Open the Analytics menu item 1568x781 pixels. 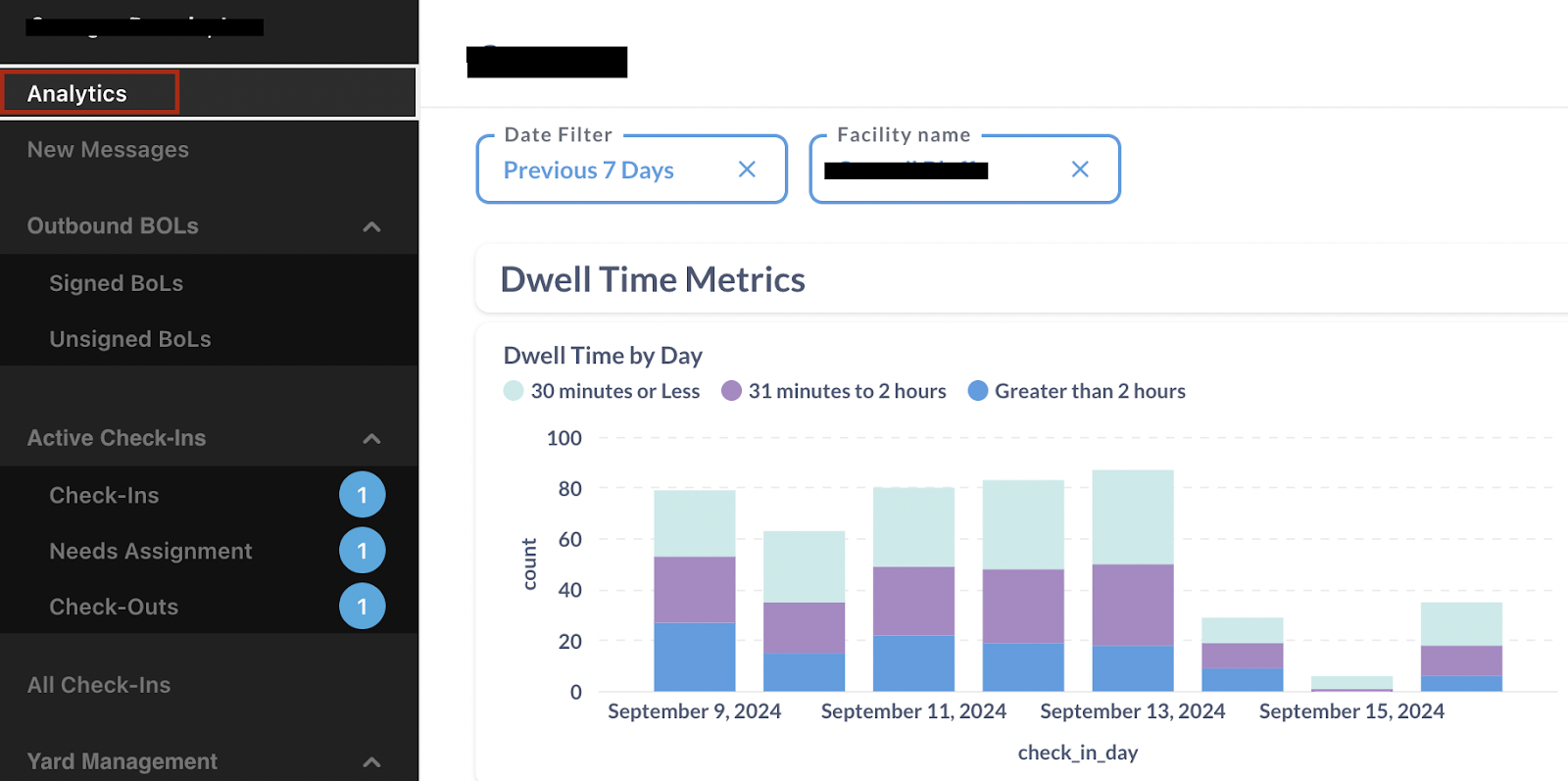(78, 94)
